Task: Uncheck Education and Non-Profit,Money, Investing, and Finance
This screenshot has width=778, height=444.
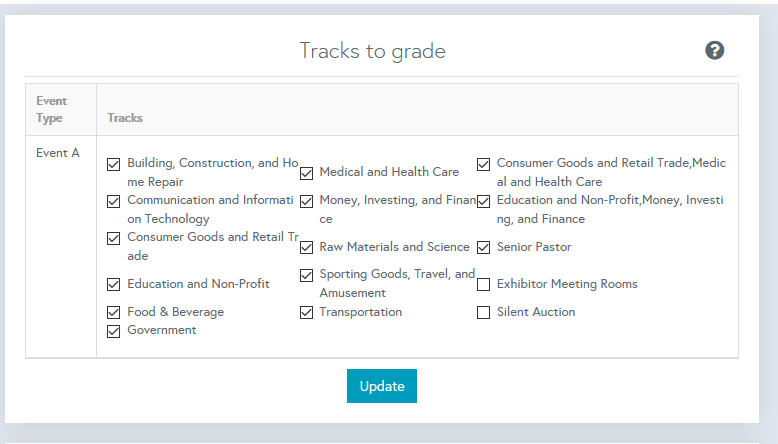Action: [x=484, y=201]
